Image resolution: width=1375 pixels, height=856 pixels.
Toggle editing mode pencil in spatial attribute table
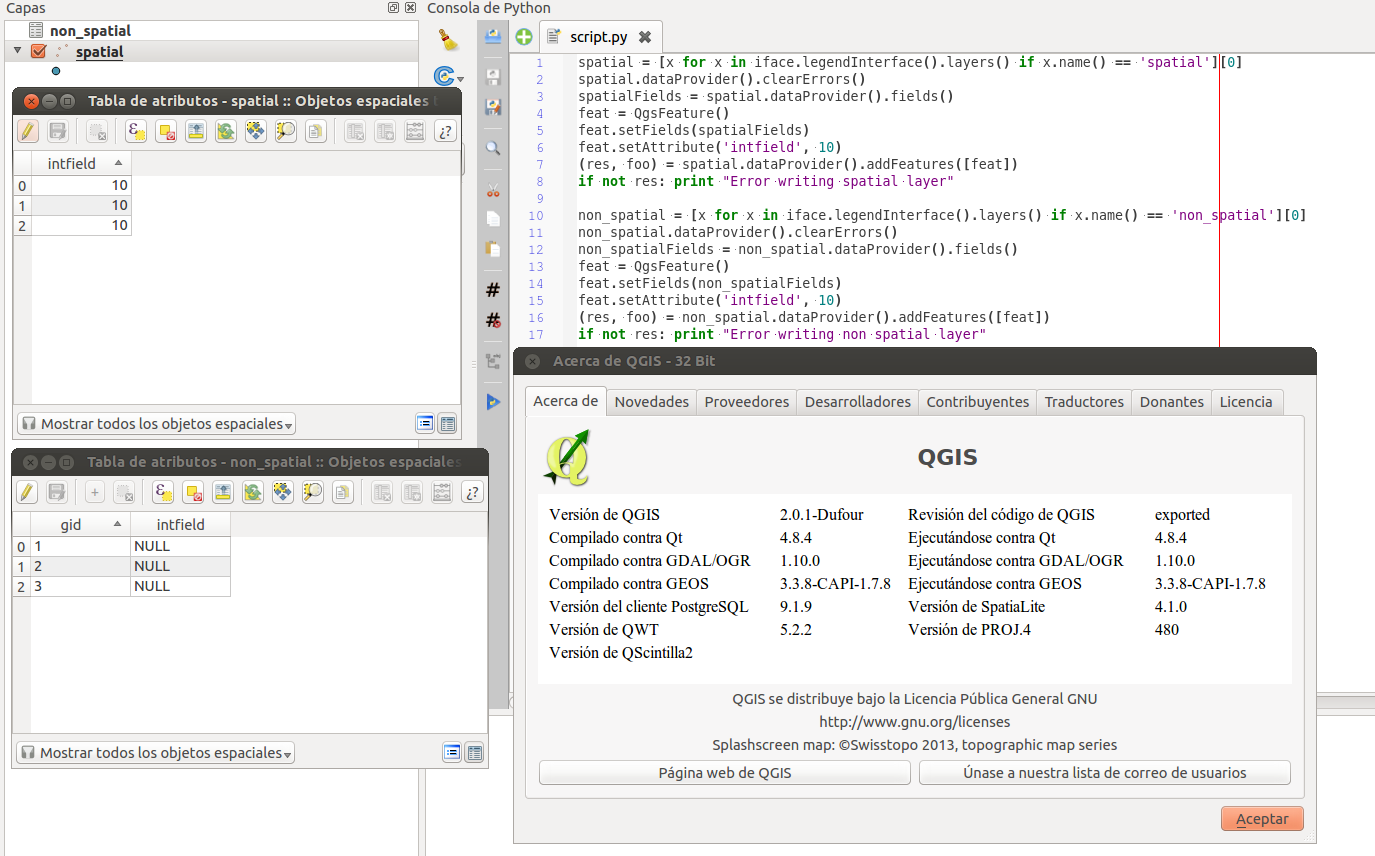(x=28, y=131)
